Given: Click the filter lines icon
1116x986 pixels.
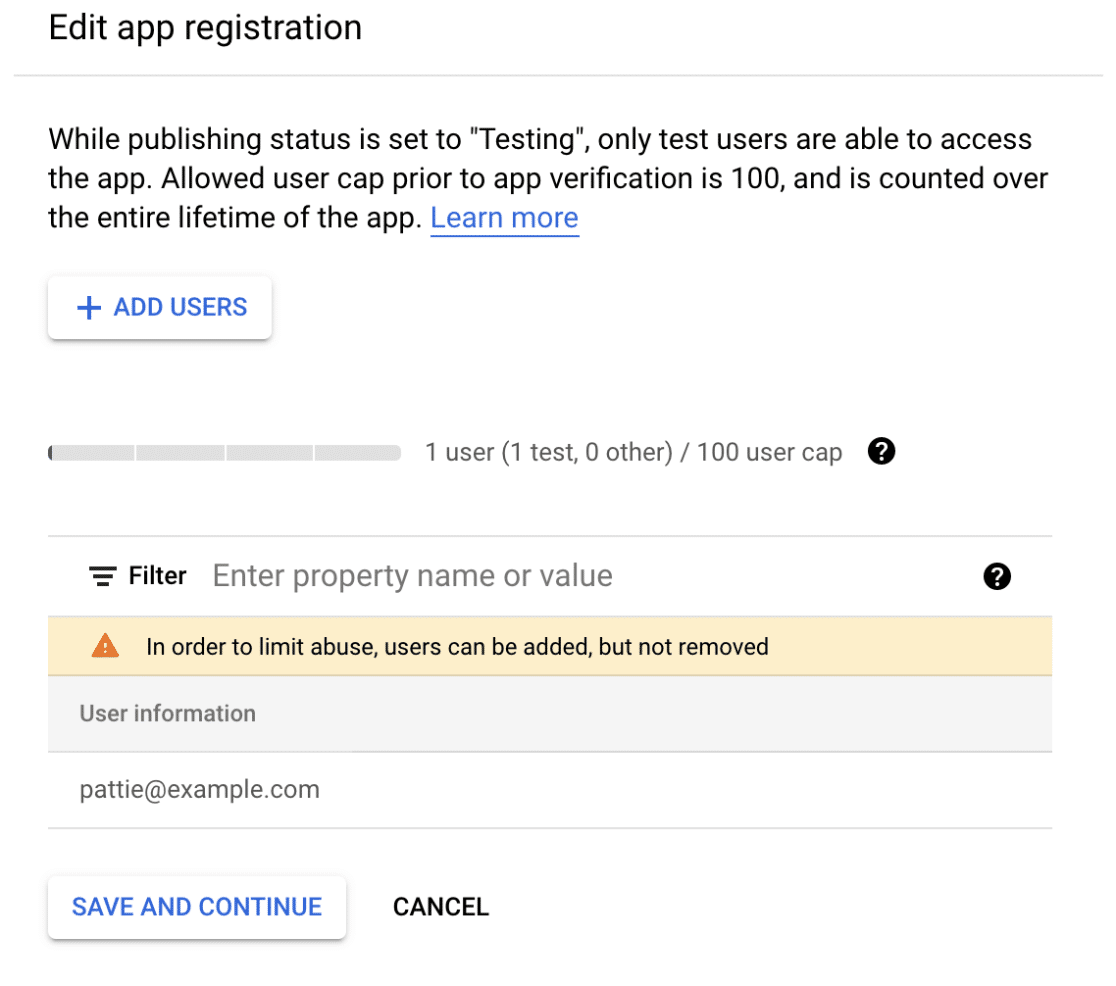Looking at the screenshot, I should [102, 576].
